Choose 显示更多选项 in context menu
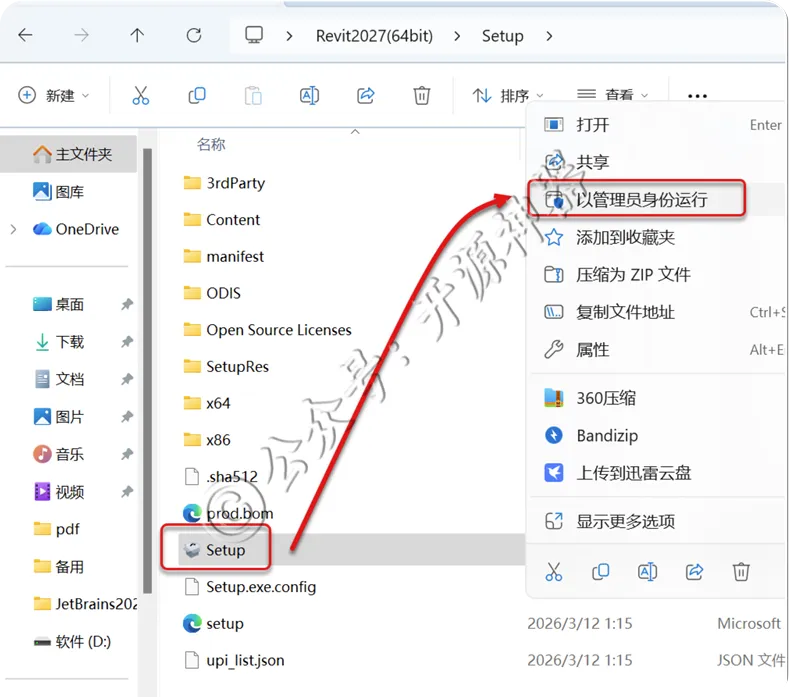Viewport: 789px width, 697px height. tap(657, 521)
